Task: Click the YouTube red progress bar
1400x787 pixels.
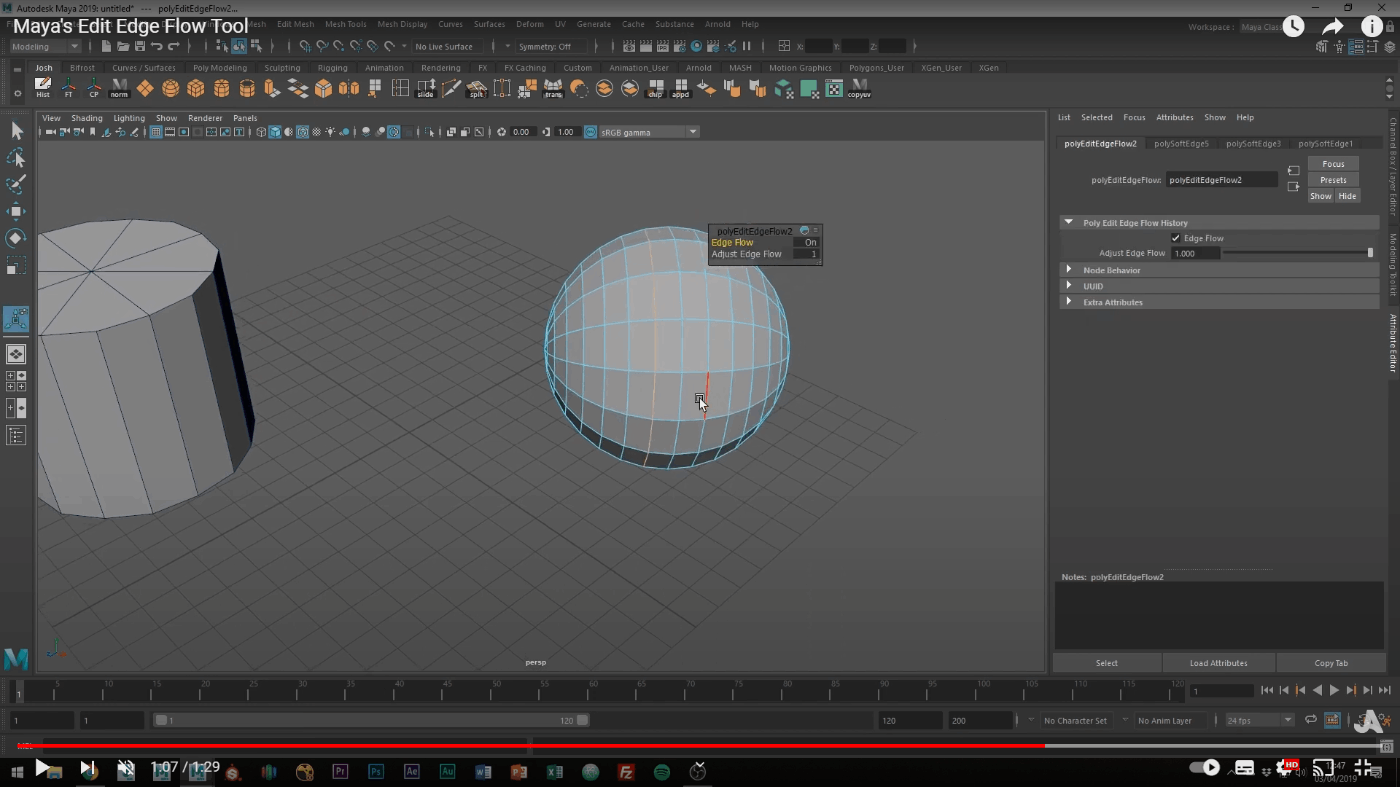Action: click(x=530, y=746)
